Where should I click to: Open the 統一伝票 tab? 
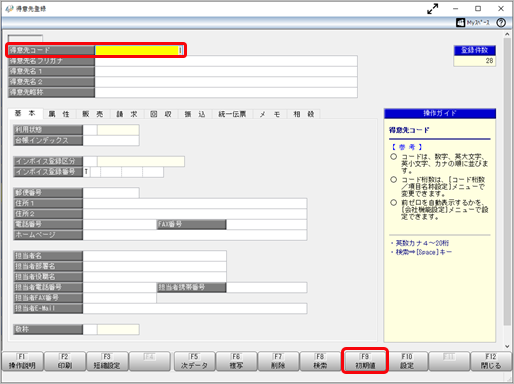click(x=232, y=114)
